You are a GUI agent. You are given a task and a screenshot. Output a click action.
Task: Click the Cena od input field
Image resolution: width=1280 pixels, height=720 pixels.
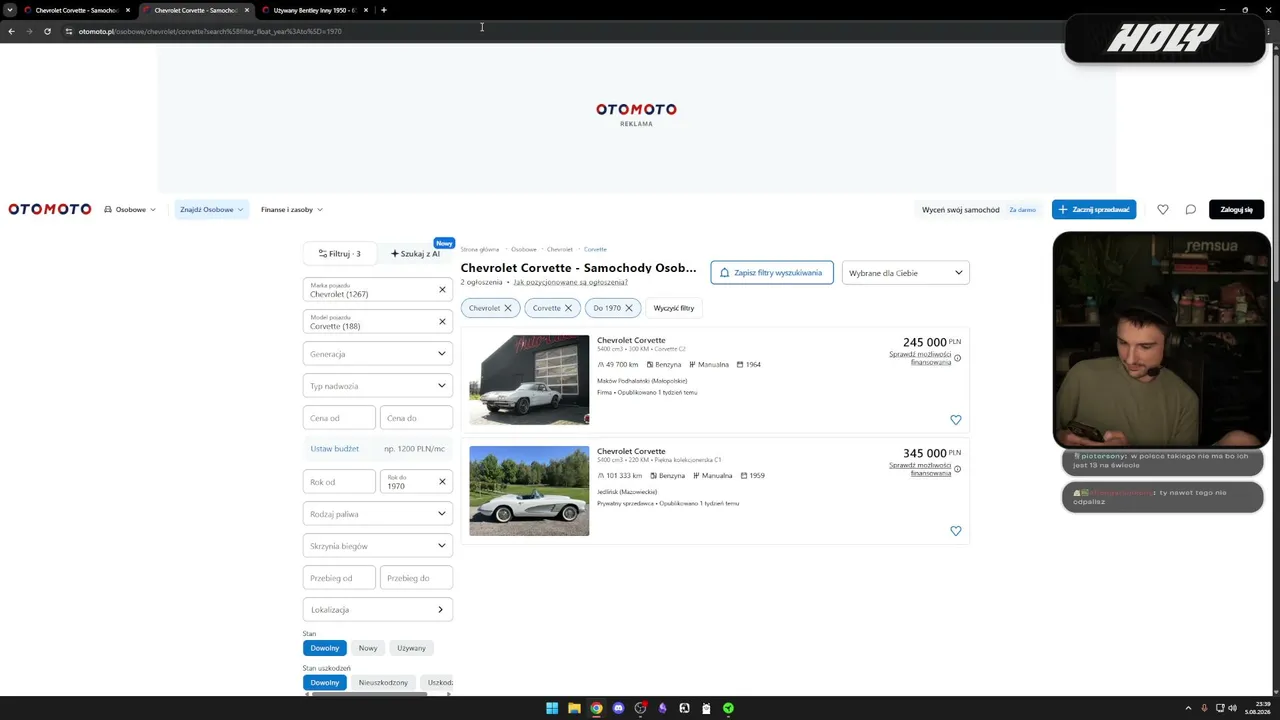[339, 418]
